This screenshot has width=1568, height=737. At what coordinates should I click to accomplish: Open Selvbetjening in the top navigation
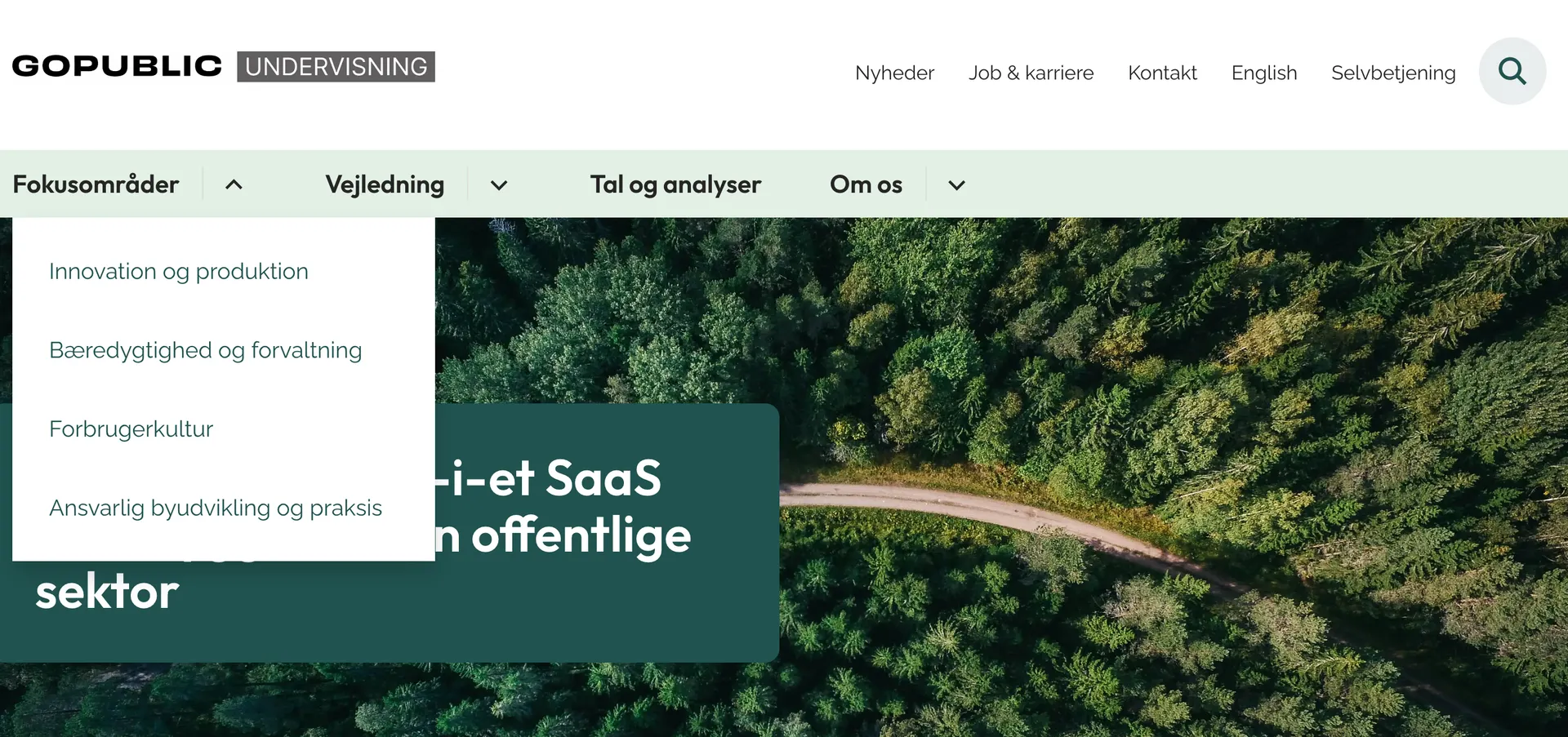1392,73
